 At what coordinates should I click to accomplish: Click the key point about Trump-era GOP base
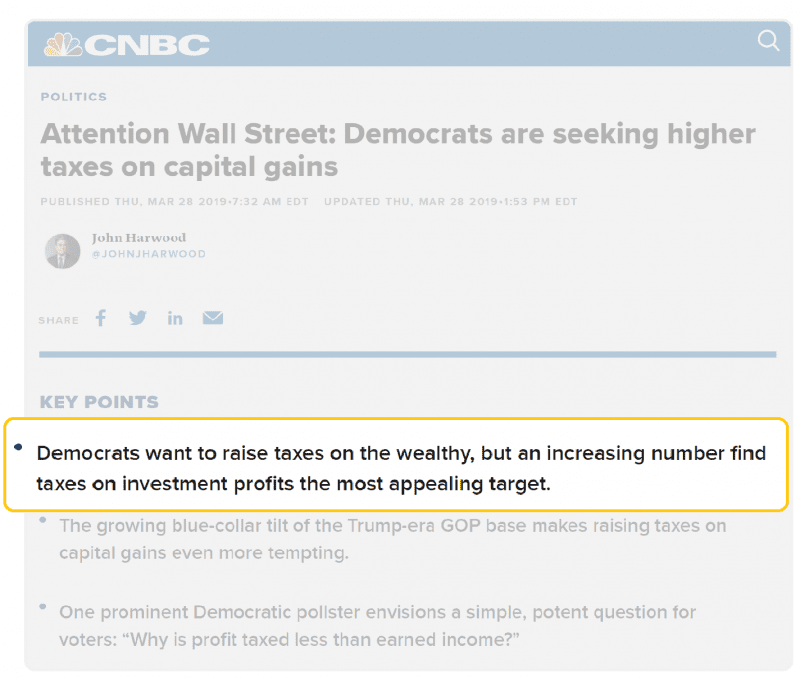coord(392,538)
